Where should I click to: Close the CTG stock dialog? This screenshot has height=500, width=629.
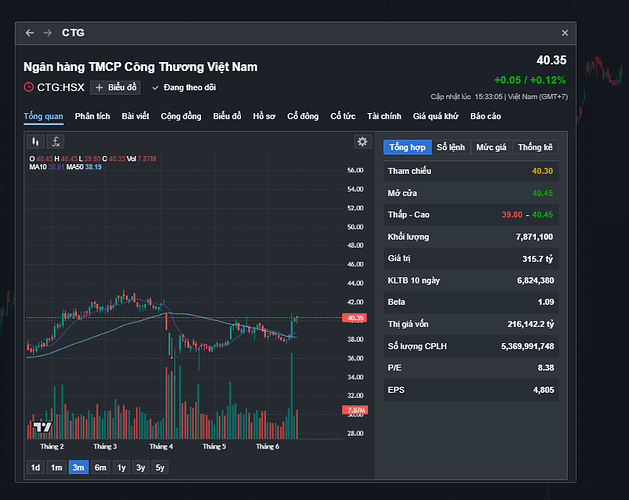[x=565, y=33]
